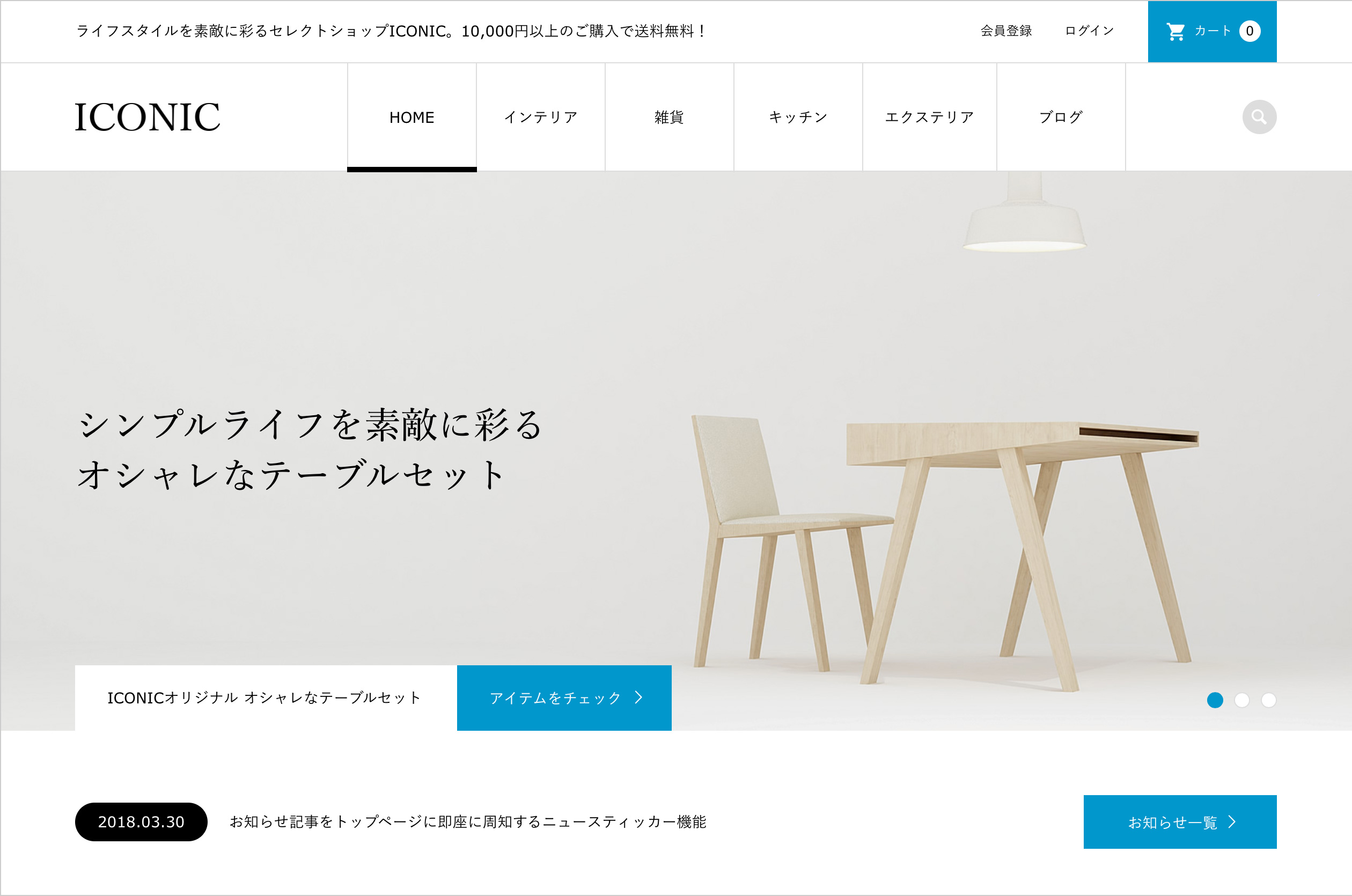Image resolution: width=1352 pixels, height=896 pixels.
Task: Click arrow on お知らせ一覧 button
Action: pyautogui.click(x=1232, y=822)
